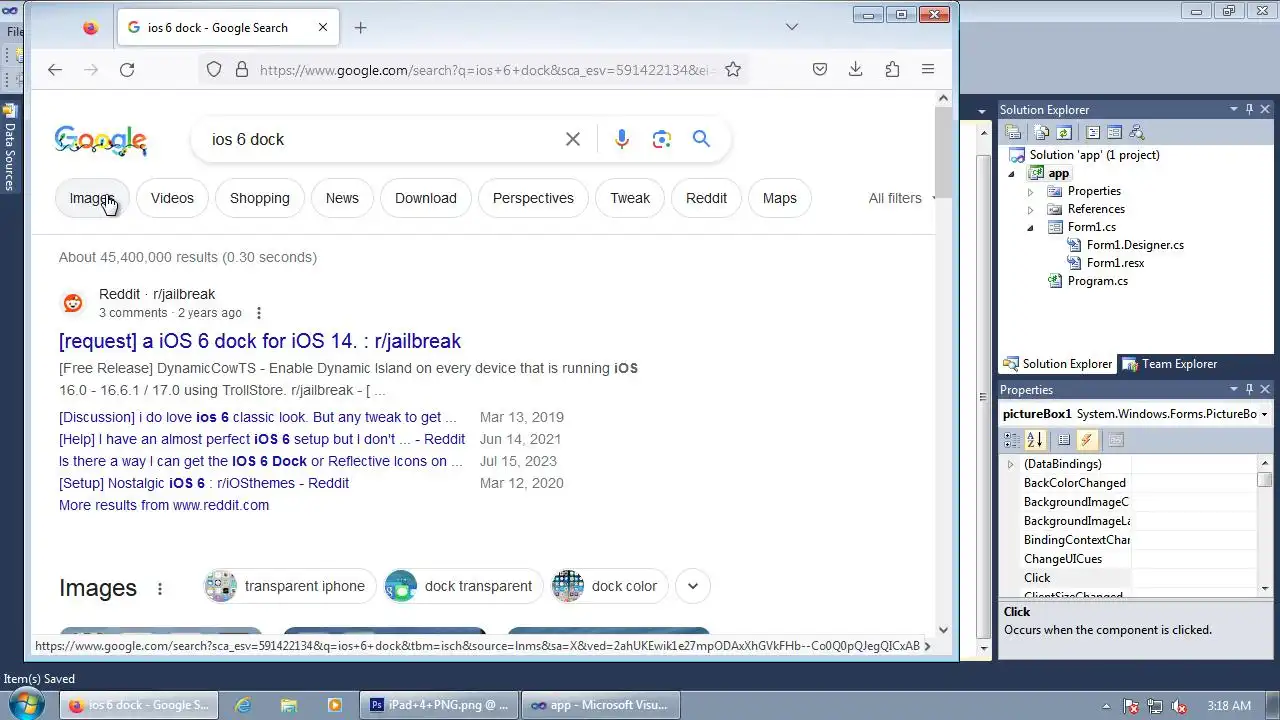The image size is (1280, 720).
Task: Open the Firefox extensions puzzle icon
Action: (892, 70)
